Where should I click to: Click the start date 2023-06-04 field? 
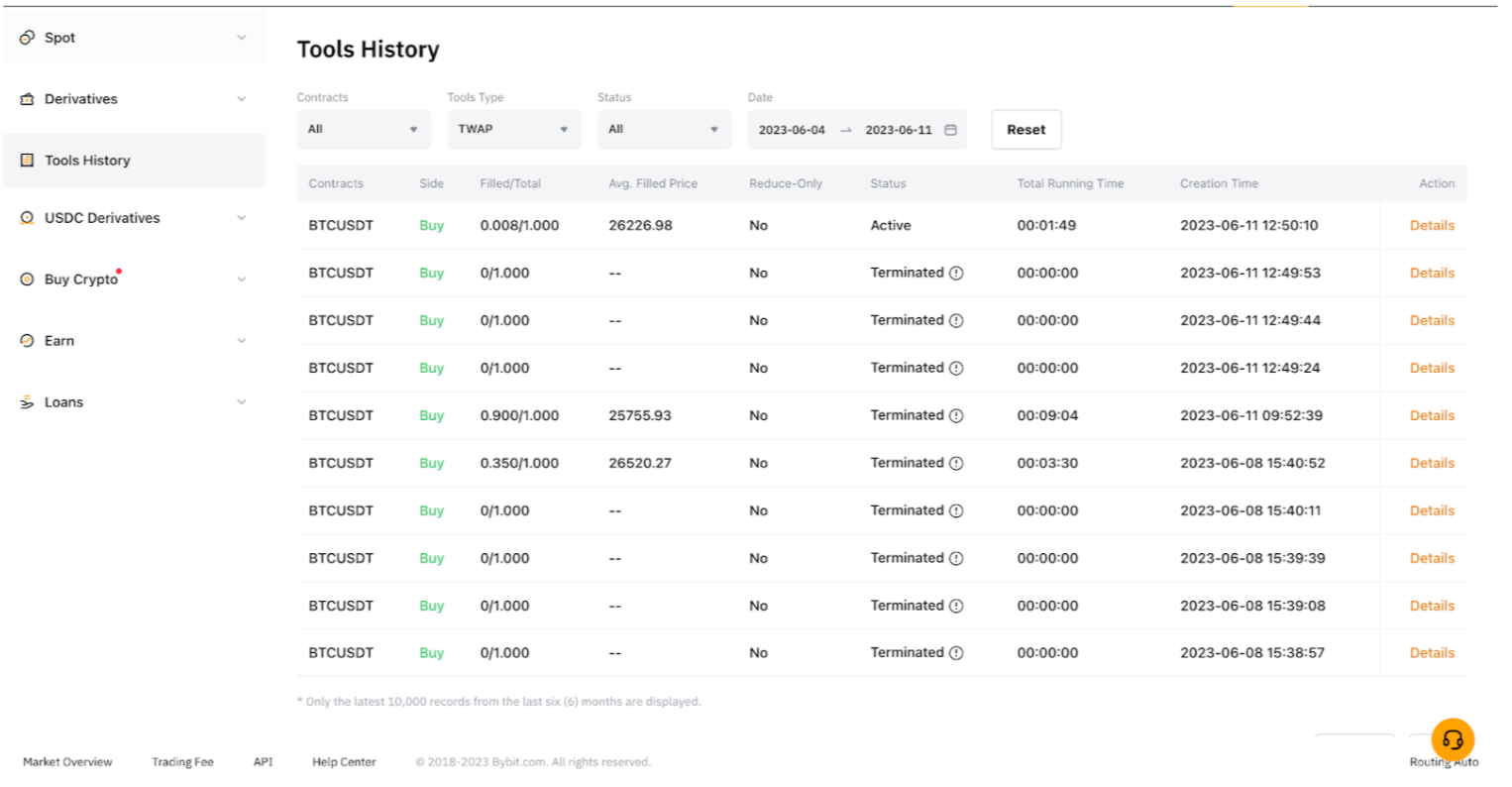tap(792, 130)
